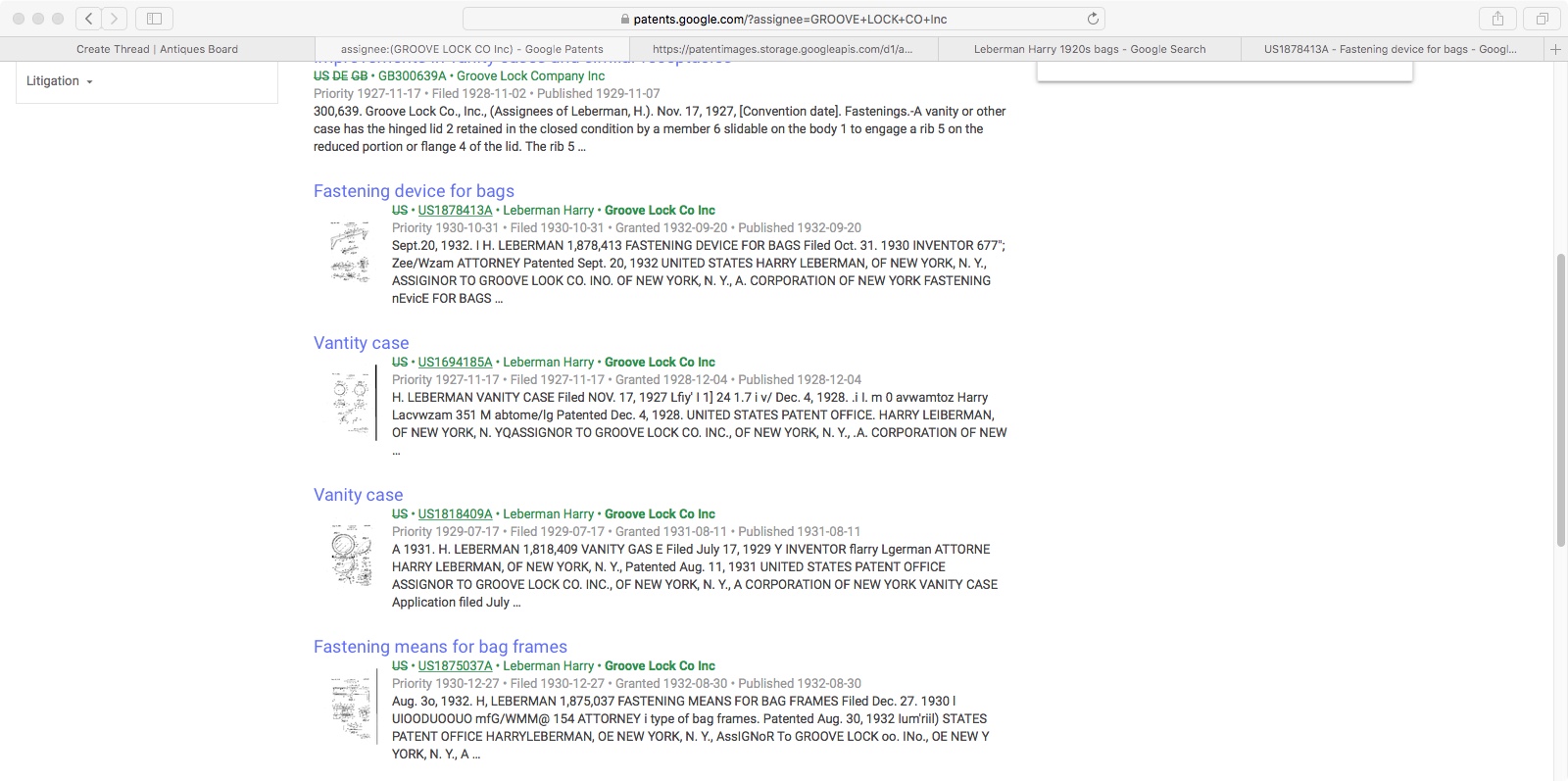Click the US1694185A patent number link
Screen dimensions: 1568x781
point(455,363)
